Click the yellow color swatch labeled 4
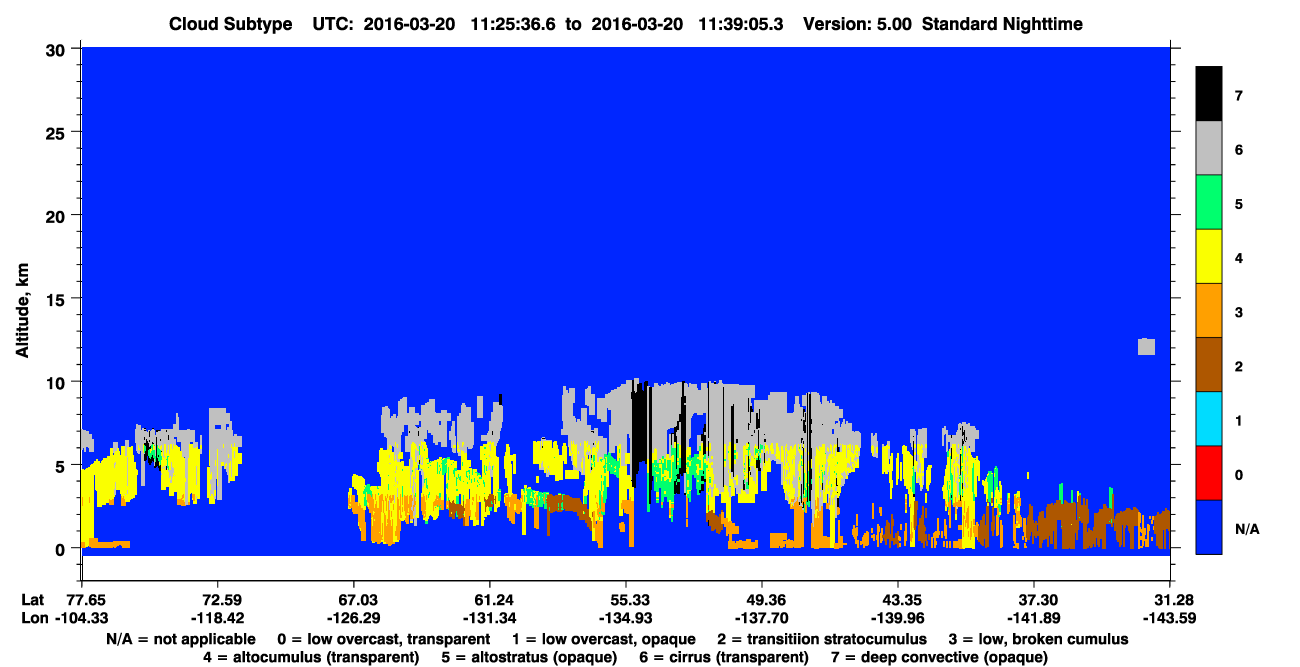This screenshot has width=1300, height=667. coord(1209,257)
